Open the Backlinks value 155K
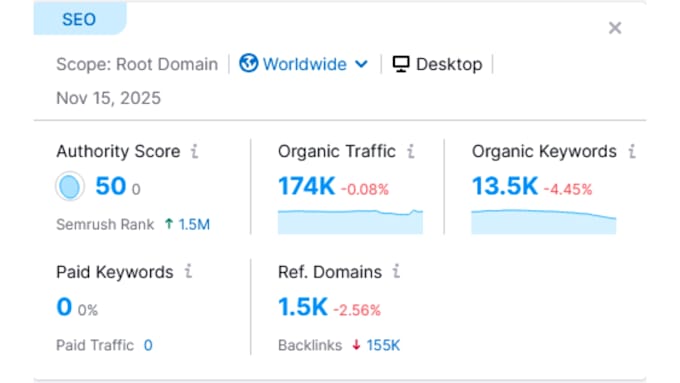 [383, 345]
